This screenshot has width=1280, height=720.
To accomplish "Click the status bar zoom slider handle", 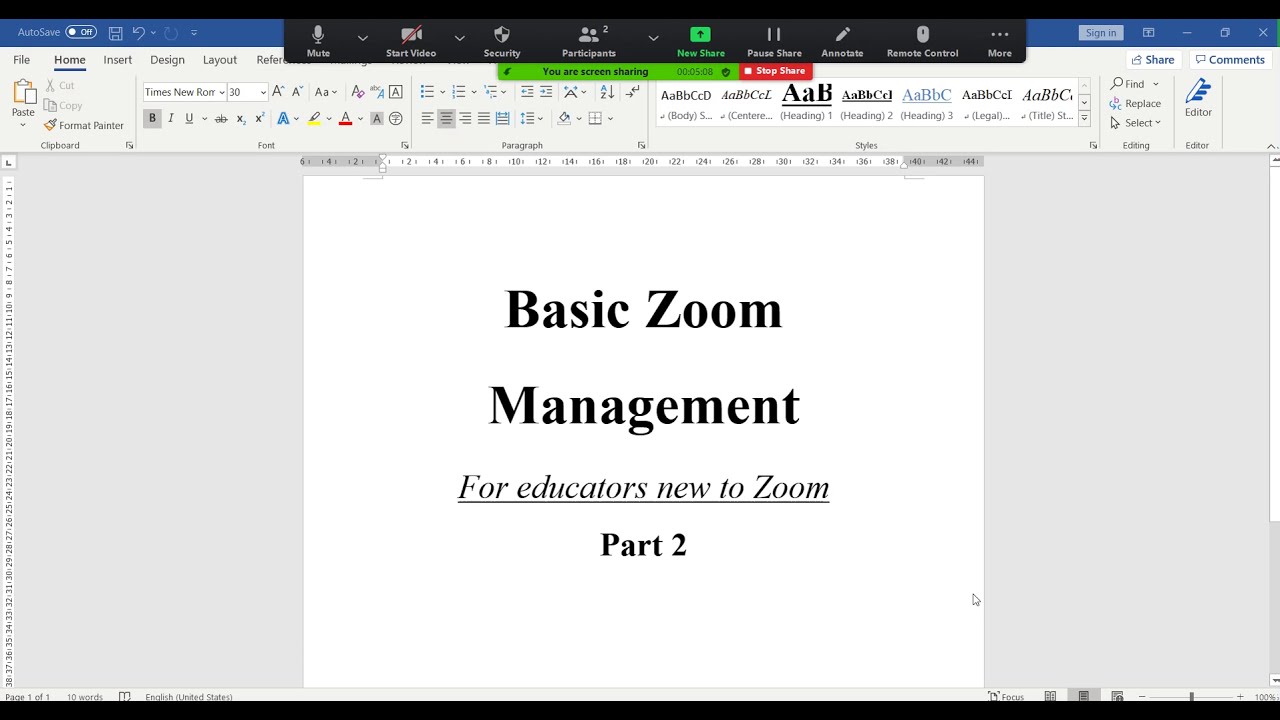I will click(x=1191, y=697).
